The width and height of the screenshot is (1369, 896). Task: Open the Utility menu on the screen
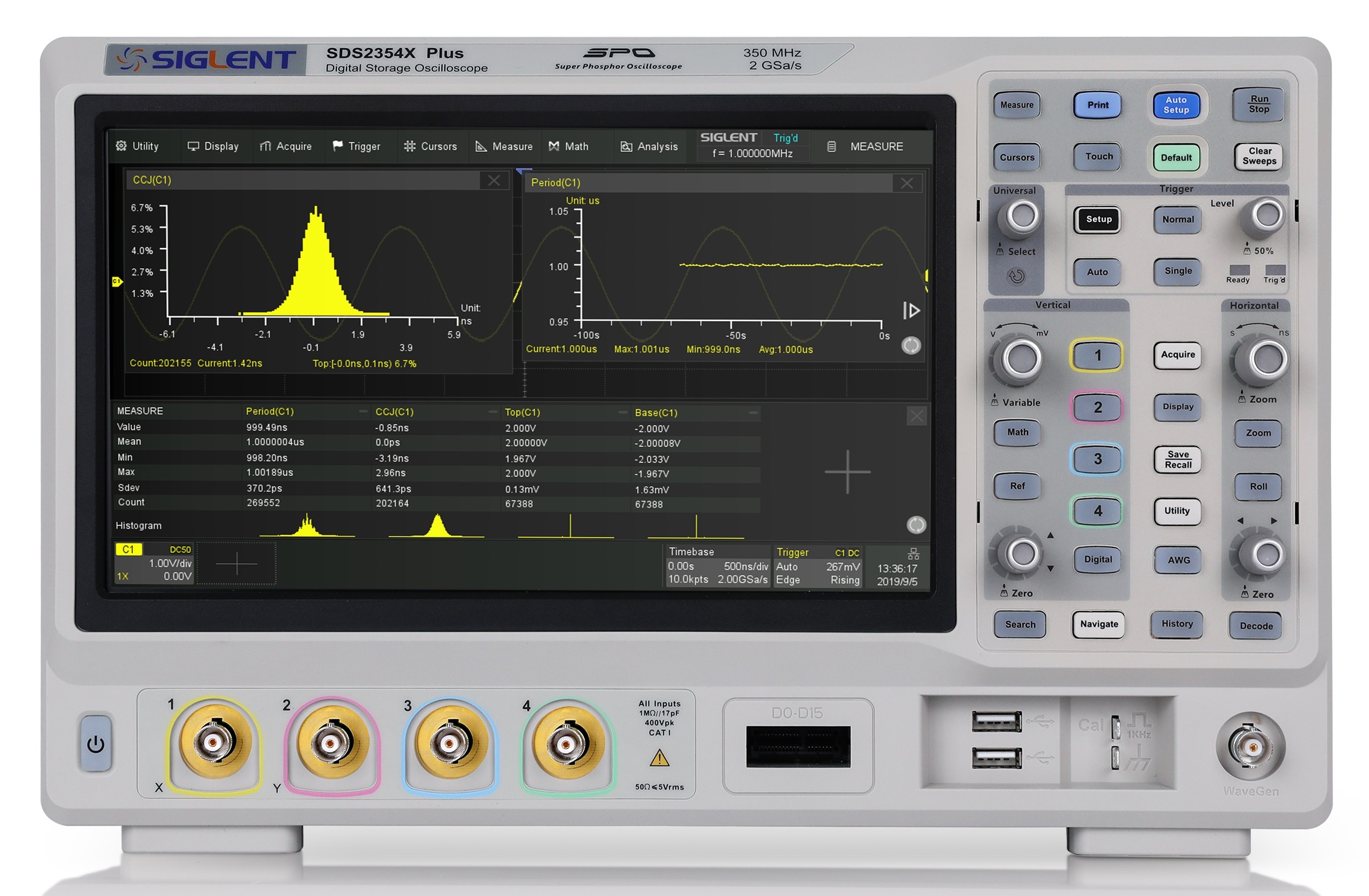click(137, 146)
